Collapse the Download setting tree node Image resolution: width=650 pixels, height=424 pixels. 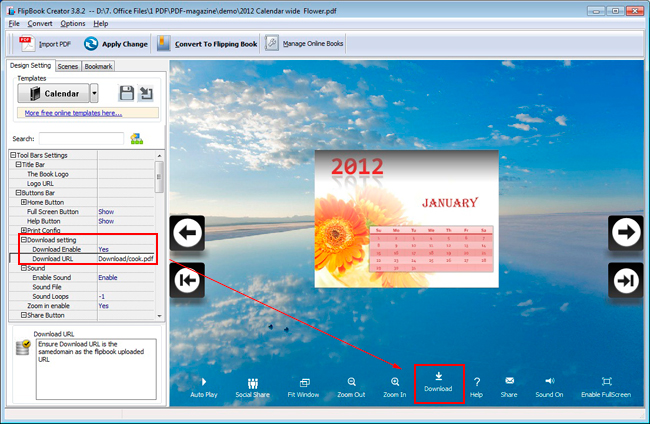24,239
